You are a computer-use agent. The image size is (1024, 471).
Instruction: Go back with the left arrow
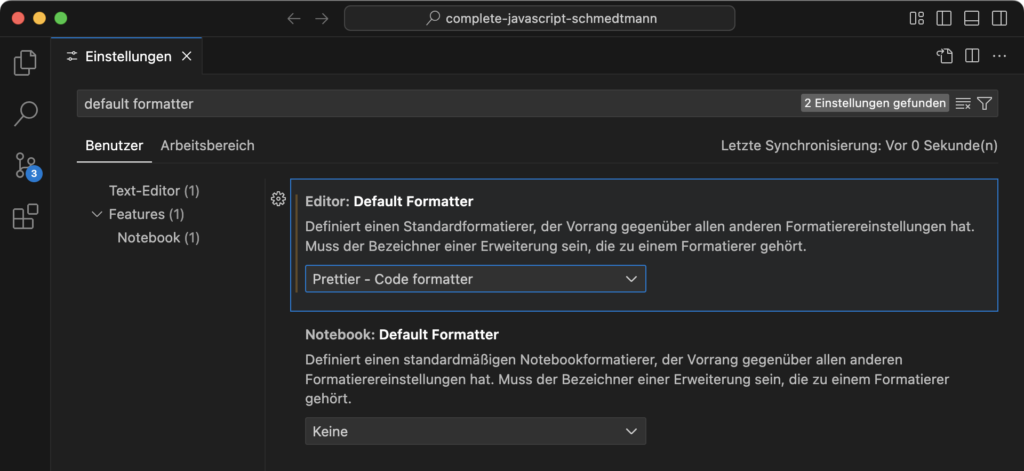[x=294, y=18]
